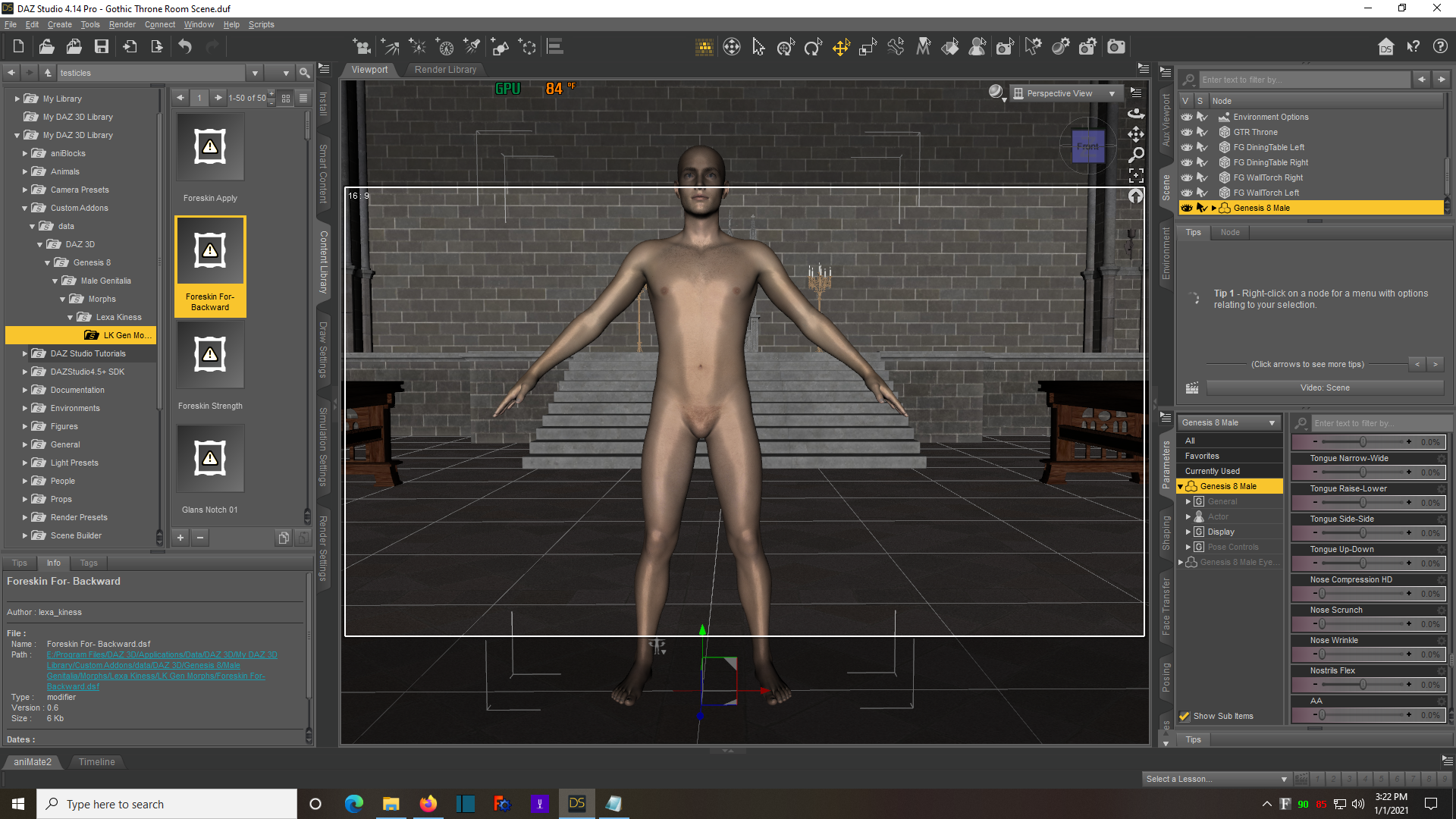The height and width of the screenshot is (819, 1456).
Task: Open the Select a Lesson dropdown
Action: point(1216,780)
